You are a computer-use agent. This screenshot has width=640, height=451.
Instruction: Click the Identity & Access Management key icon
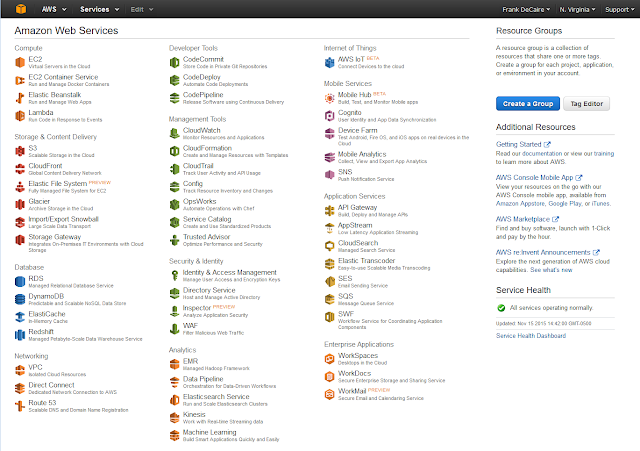pos(175,275)
